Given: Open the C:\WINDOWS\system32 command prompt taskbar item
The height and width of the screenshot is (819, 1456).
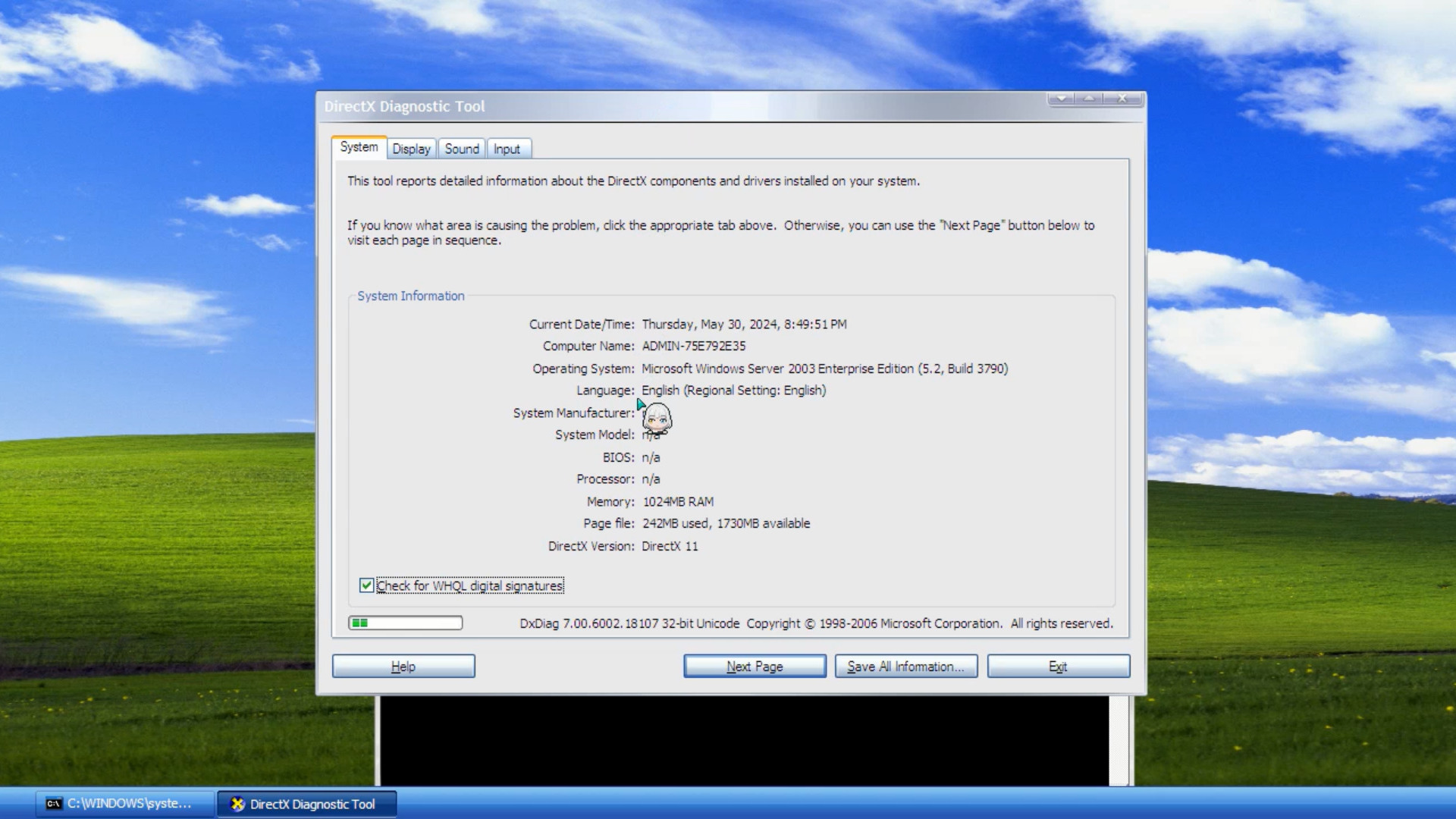Looking at the screenshot, I should pos(124,804).
